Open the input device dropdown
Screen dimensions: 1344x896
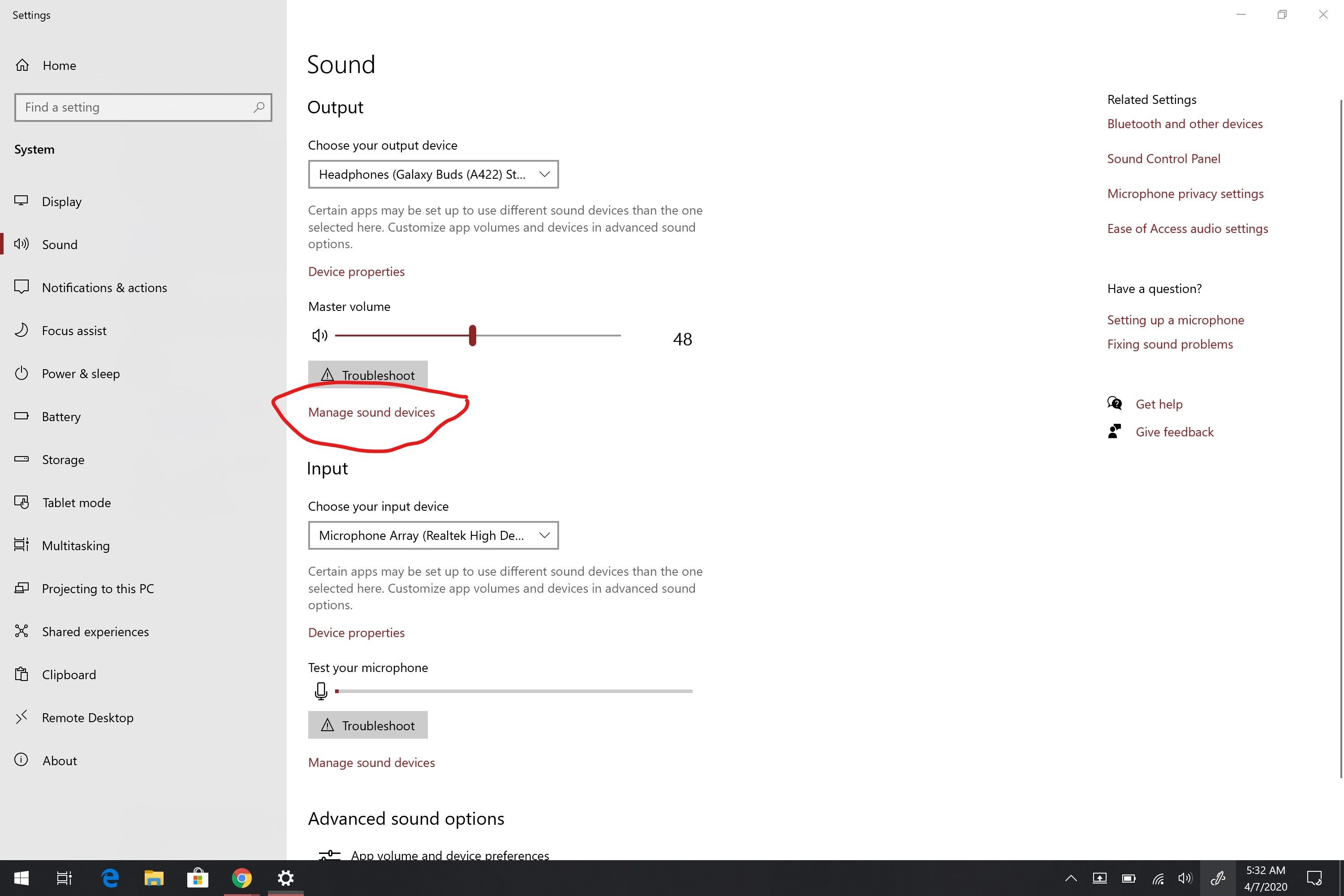pyautogui.click(x=433, y=535)
